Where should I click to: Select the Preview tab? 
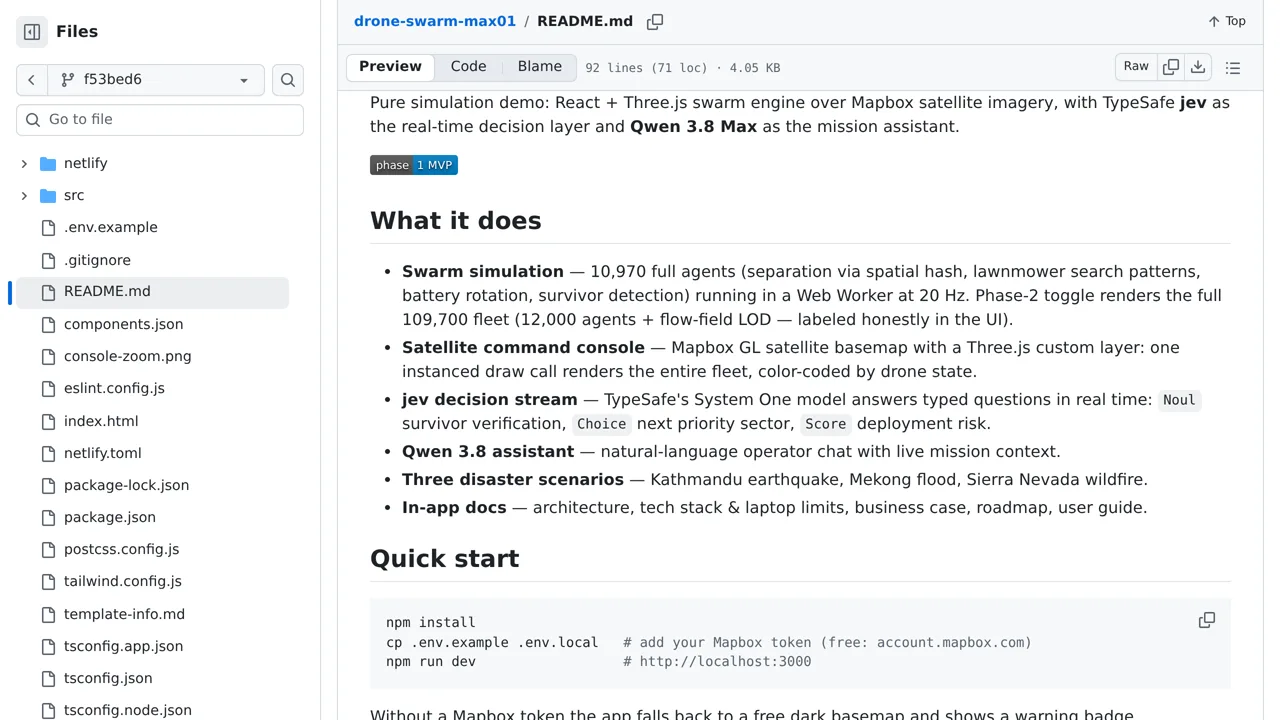click(390, 67)
